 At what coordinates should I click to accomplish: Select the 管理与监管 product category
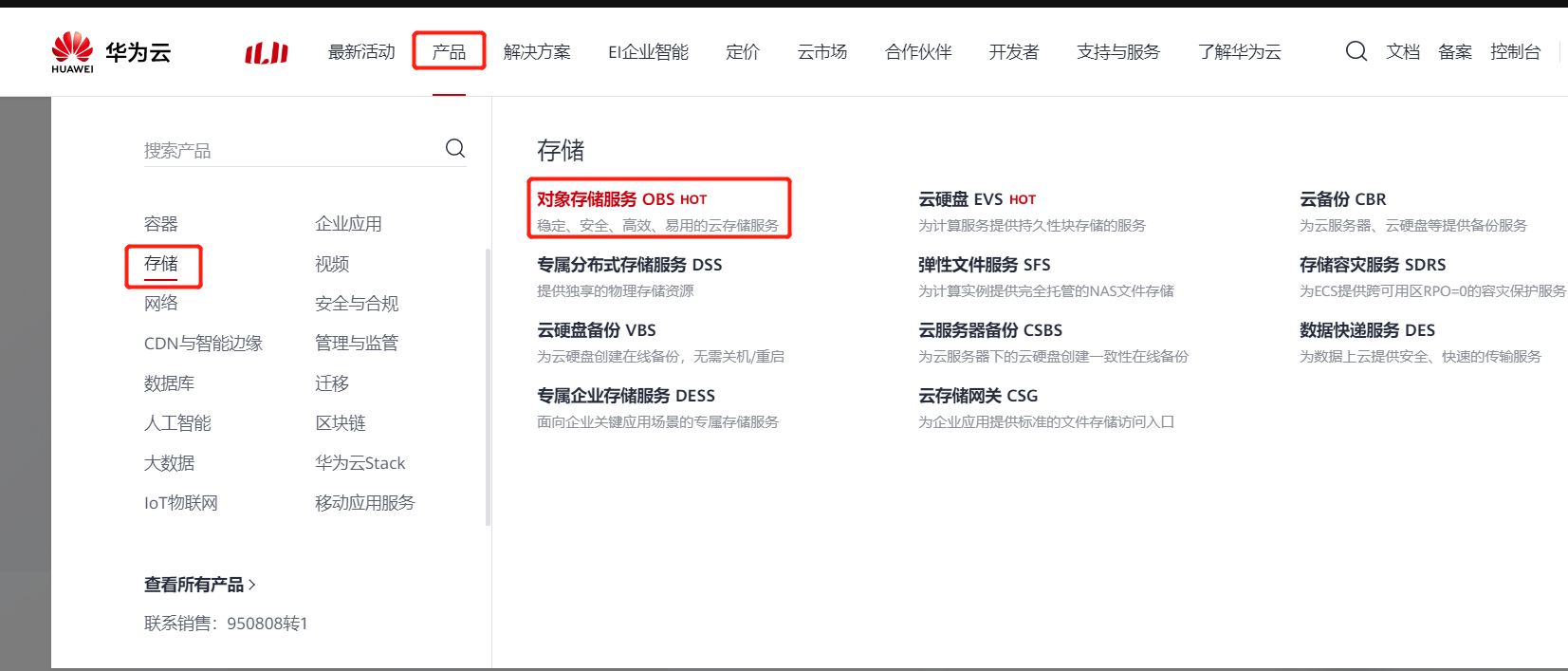357,344
